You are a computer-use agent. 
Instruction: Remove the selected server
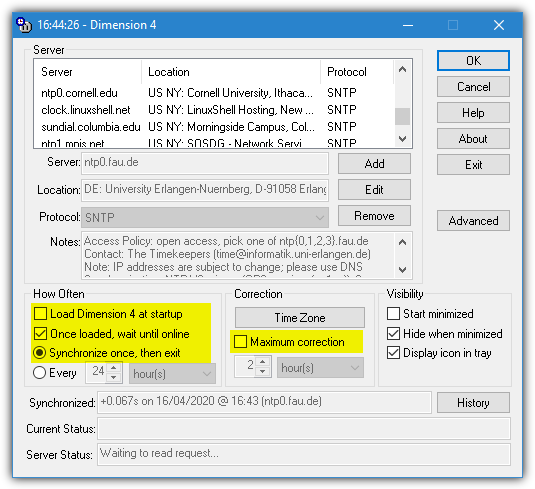point(374,215)
